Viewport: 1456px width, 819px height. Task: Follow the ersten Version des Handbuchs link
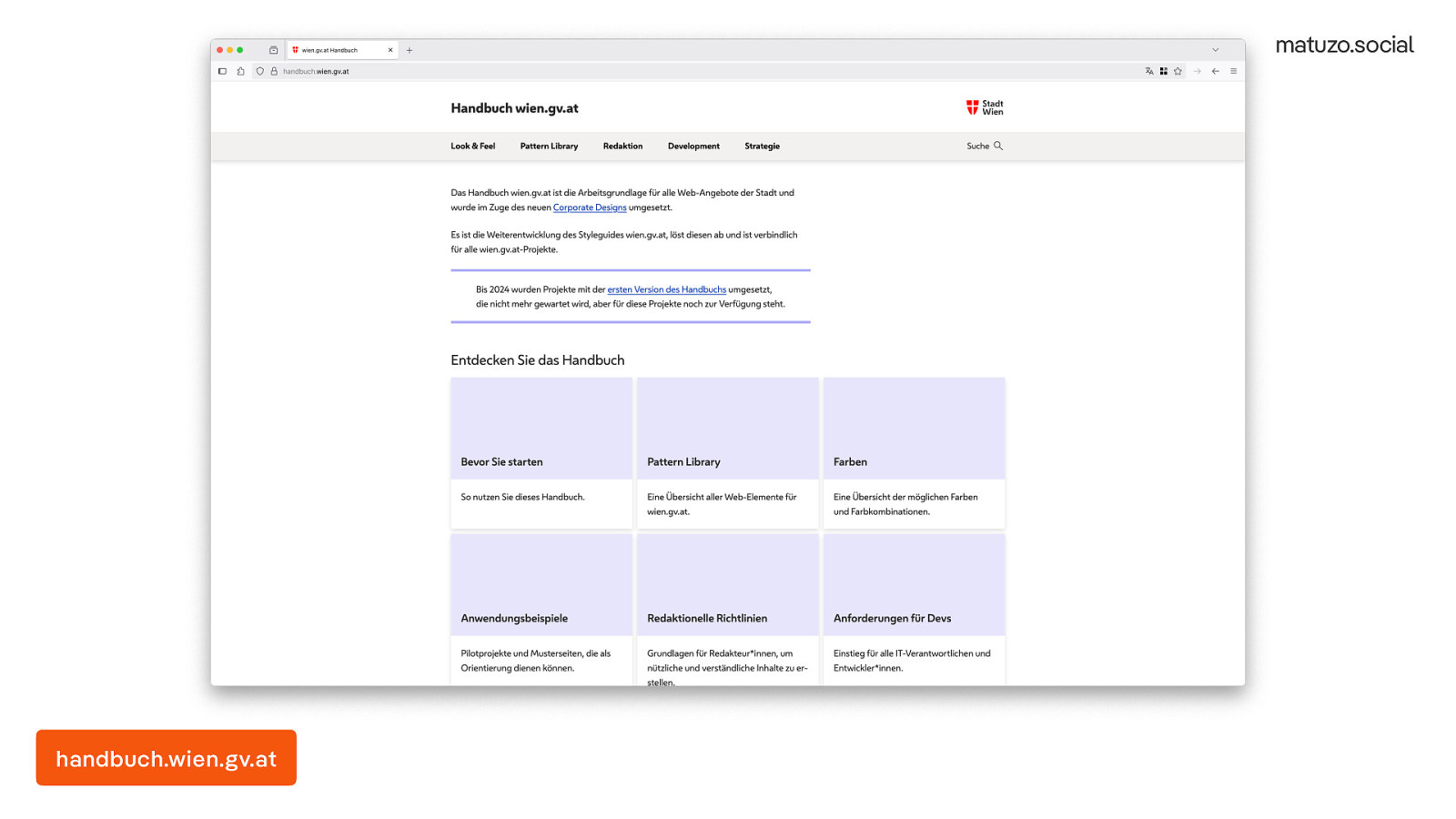click(667, 289)
